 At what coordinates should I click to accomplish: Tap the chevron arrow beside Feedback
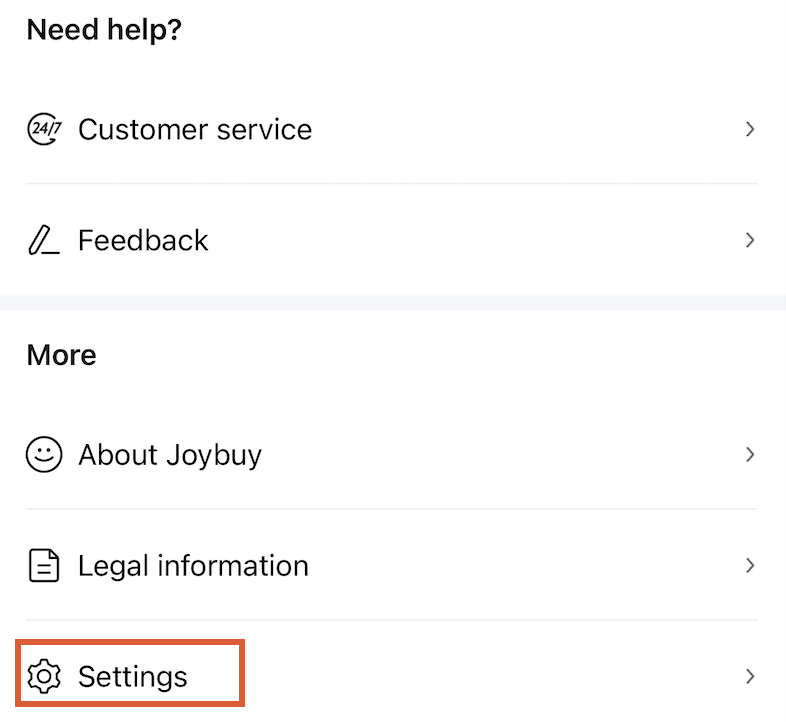749,241
